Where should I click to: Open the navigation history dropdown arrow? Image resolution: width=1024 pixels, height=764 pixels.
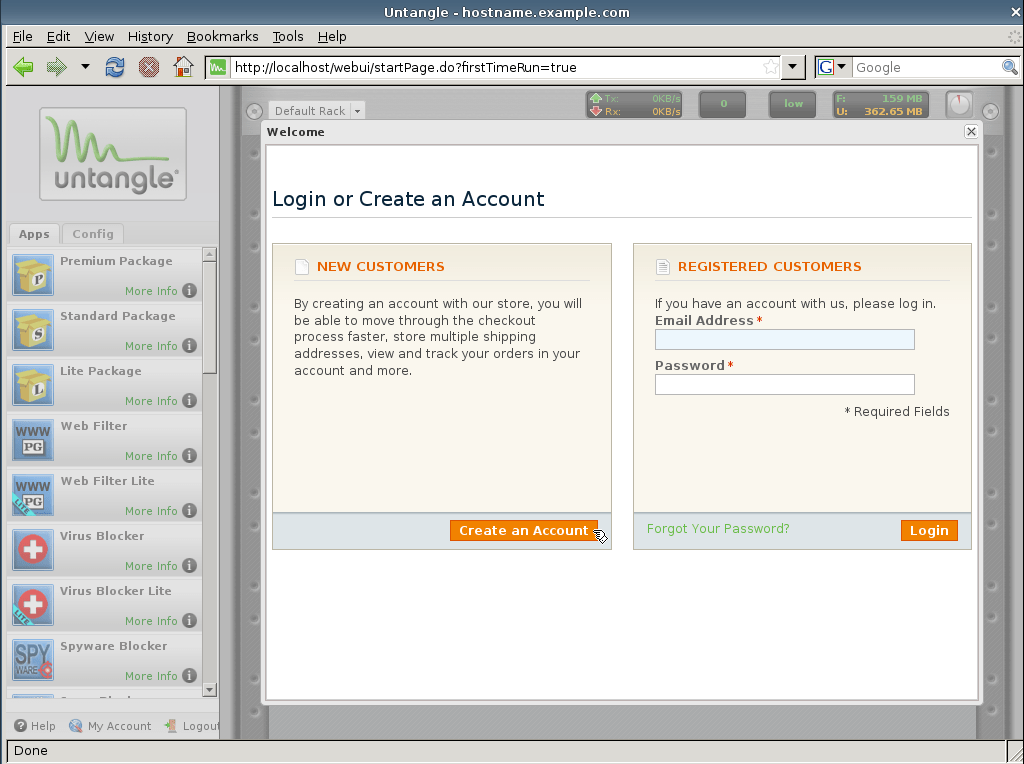(85, 67)
